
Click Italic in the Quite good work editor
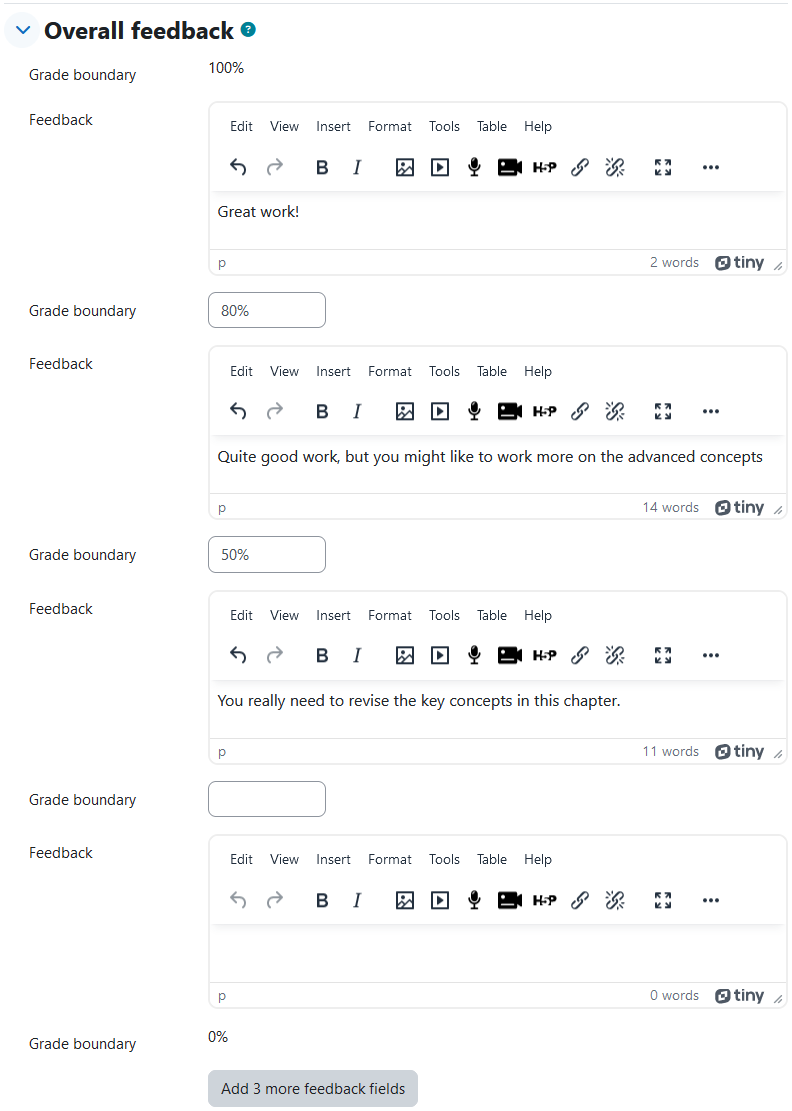(357, 411)
